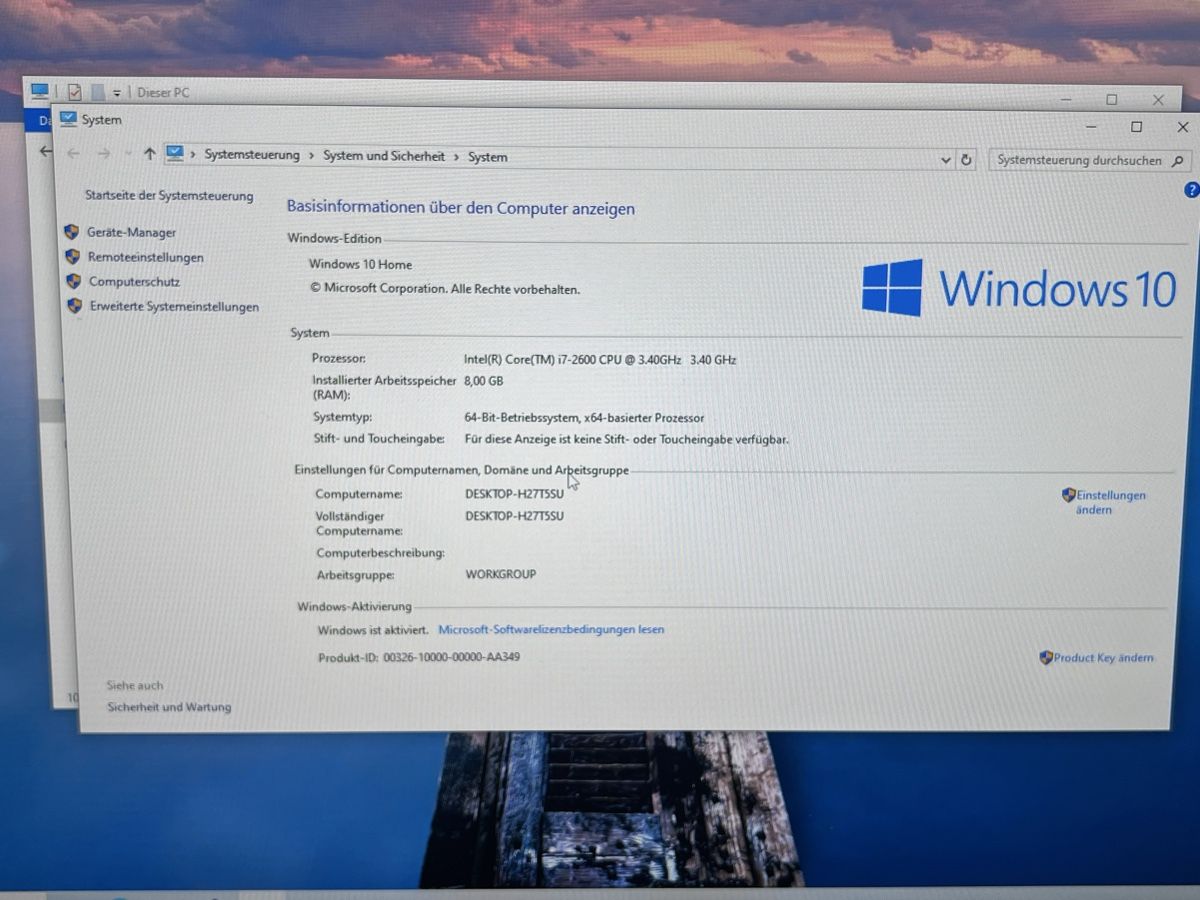
Task: Read Microsoft-Softwarelizenzbedingungen lesen link
Action: (551, 630)
